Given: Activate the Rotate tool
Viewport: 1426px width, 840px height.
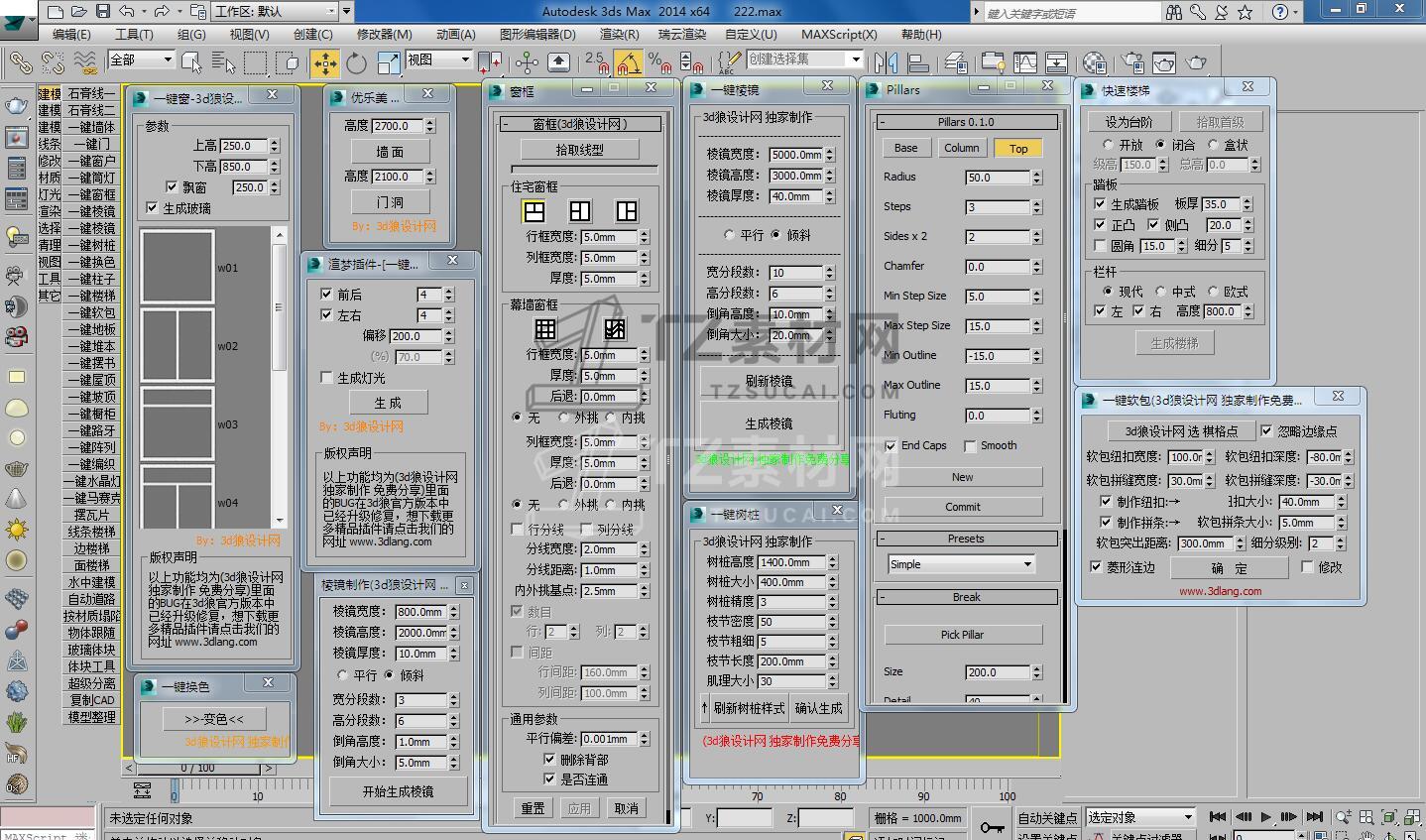Looking at the screenshot, I should coord(356,63).
